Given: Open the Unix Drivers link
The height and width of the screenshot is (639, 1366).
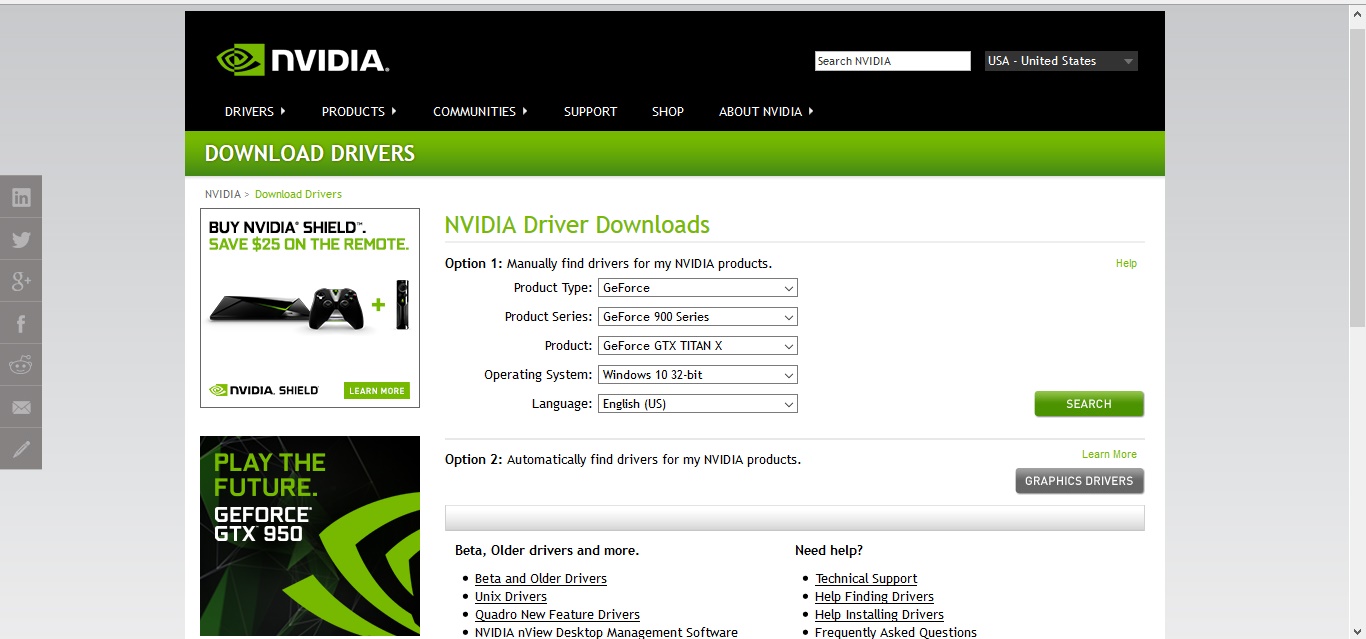Looking at the screenshot, I should (x=511, y=597).
